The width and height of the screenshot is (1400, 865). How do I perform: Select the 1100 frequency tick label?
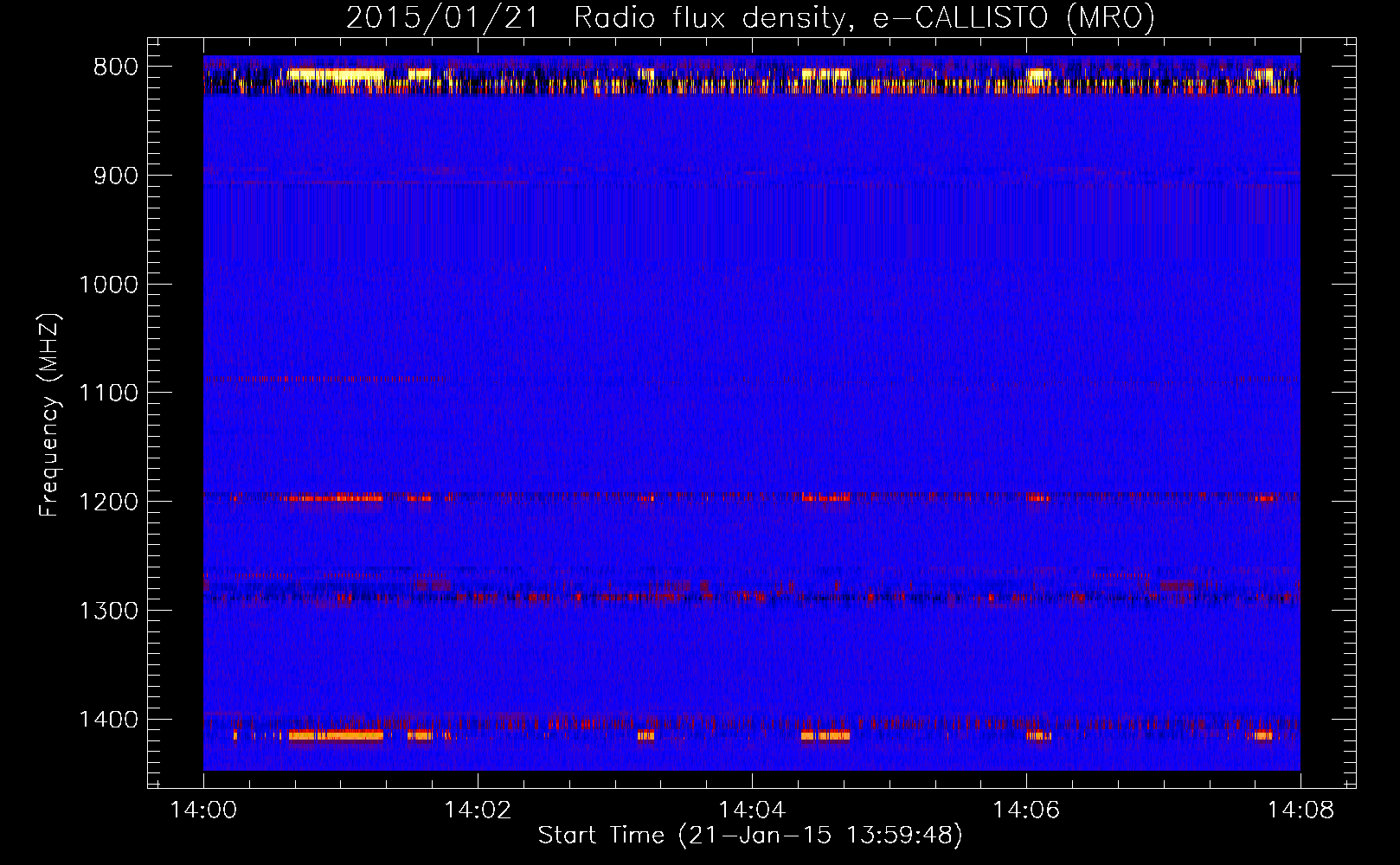click(109, 394)
